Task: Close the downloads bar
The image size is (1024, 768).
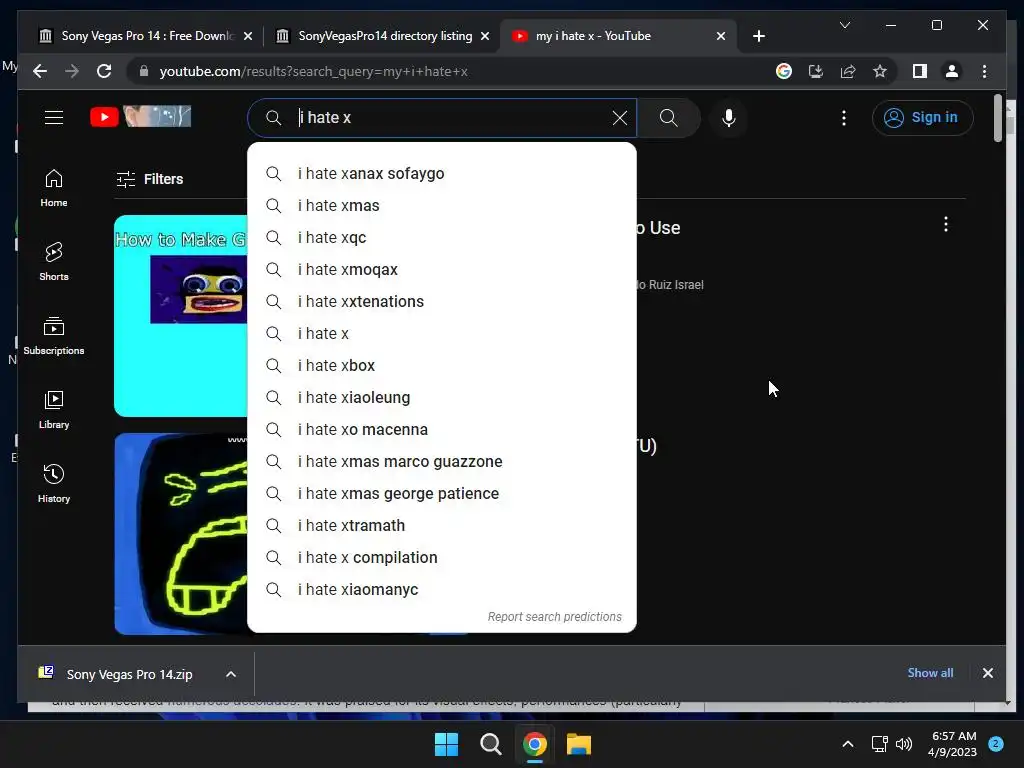Action: coord(987,673)
